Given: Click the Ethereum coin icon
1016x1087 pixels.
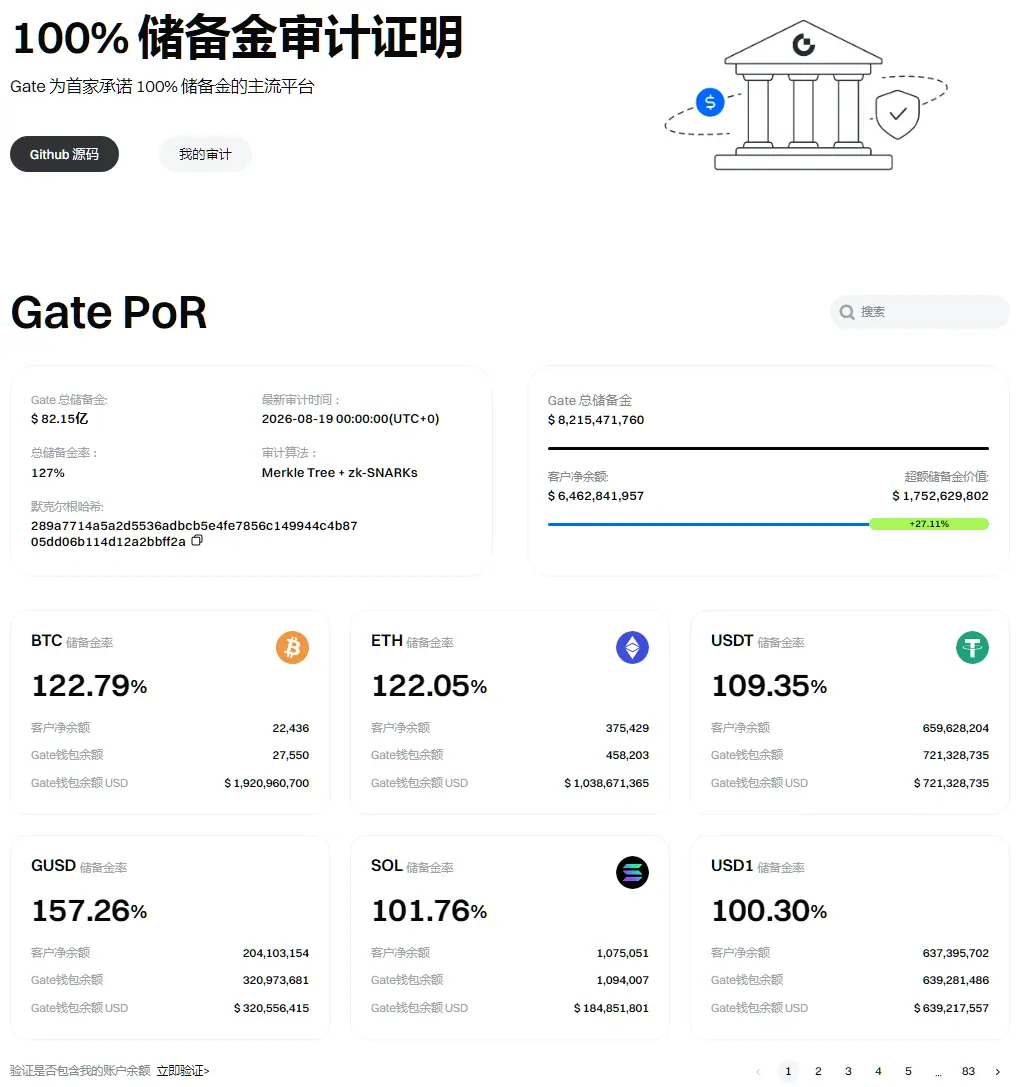Looking at the screenshot, I should (632, 647).
